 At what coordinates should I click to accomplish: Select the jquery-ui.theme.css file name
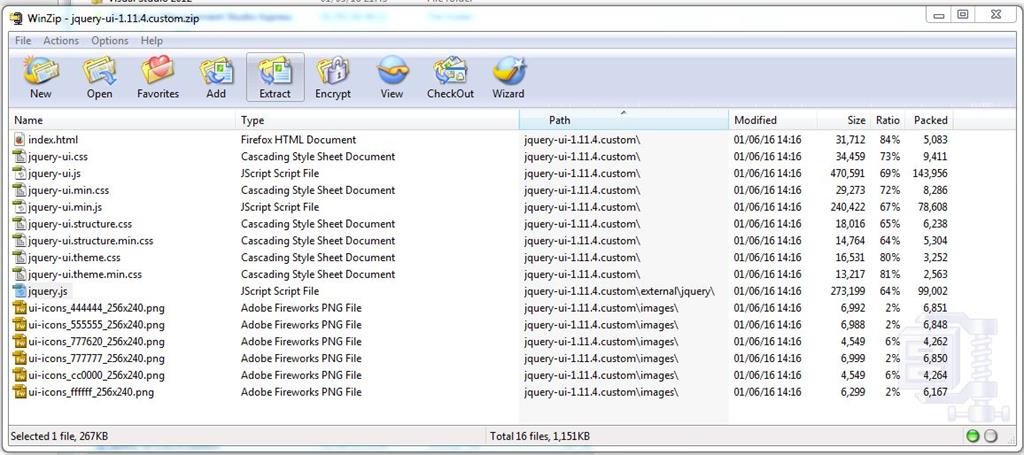[74, 257]
